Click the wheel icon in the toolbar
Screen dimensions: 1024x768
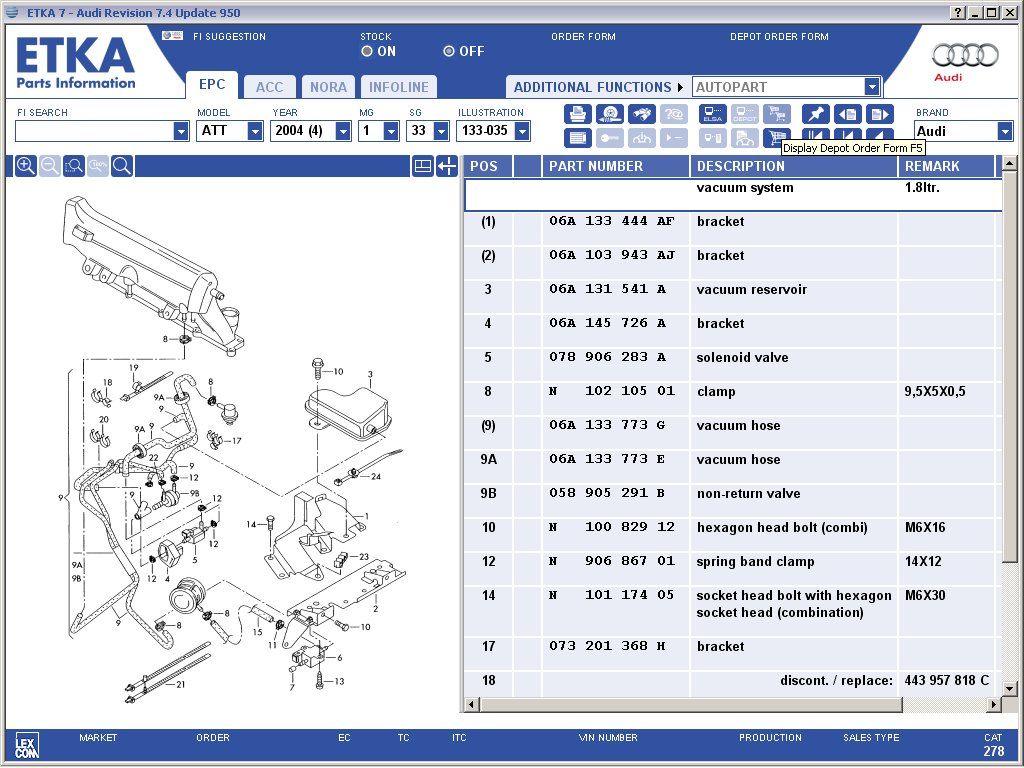(x=610, y=115)
